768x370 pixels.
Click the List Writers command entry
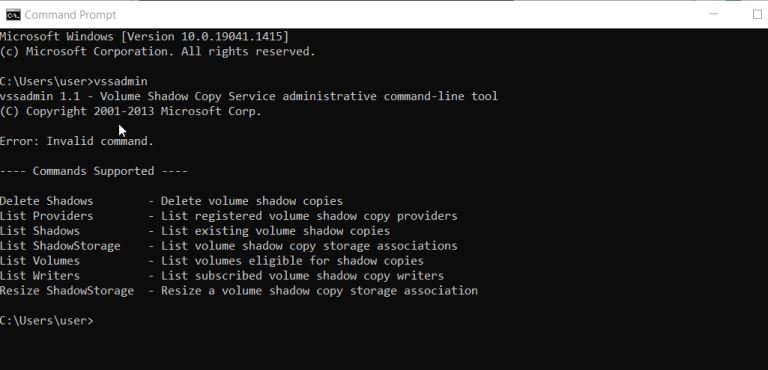pos(40,275)
